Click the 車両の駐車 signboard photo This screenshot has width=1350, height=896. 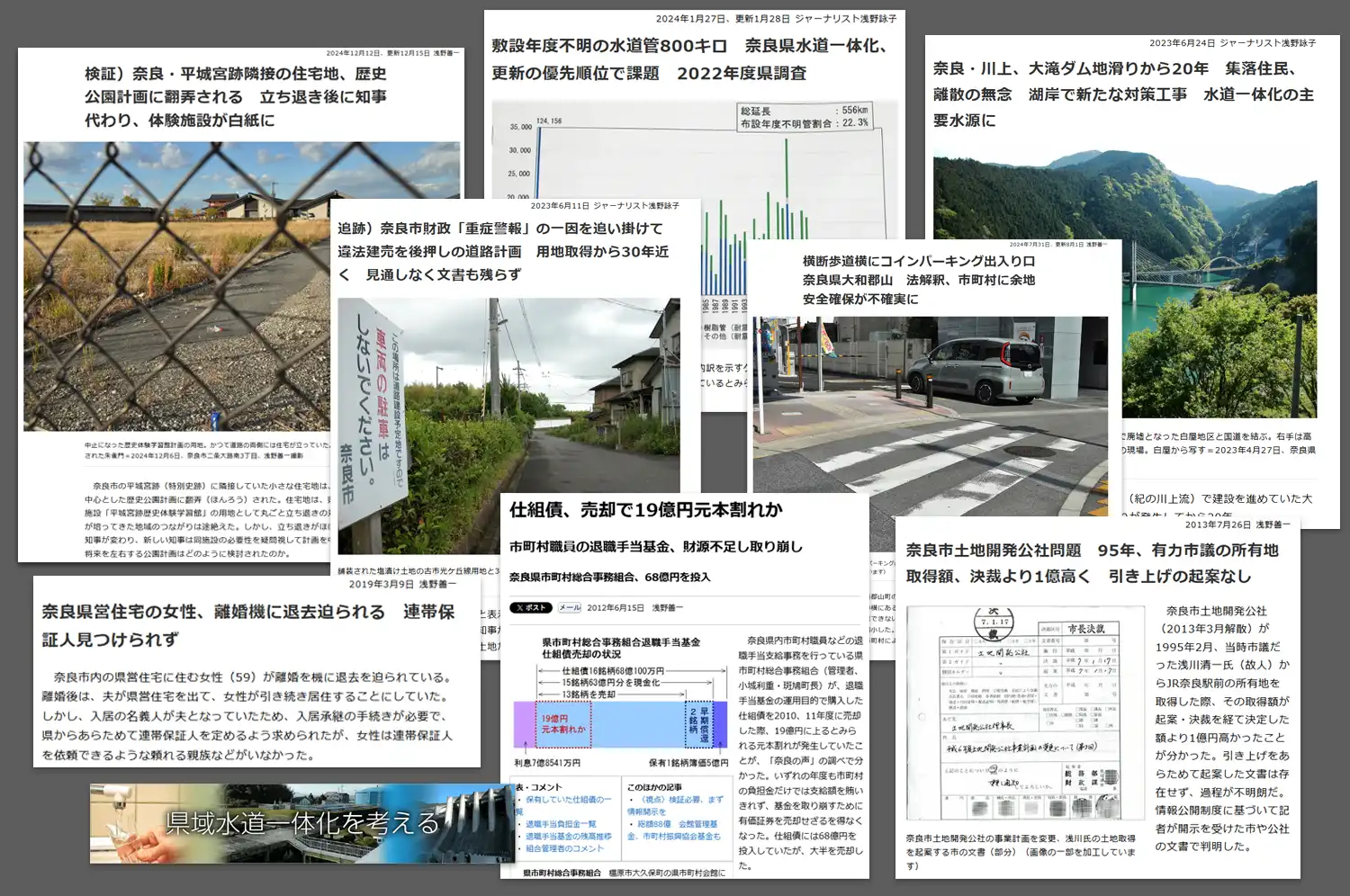pos(508,426)
